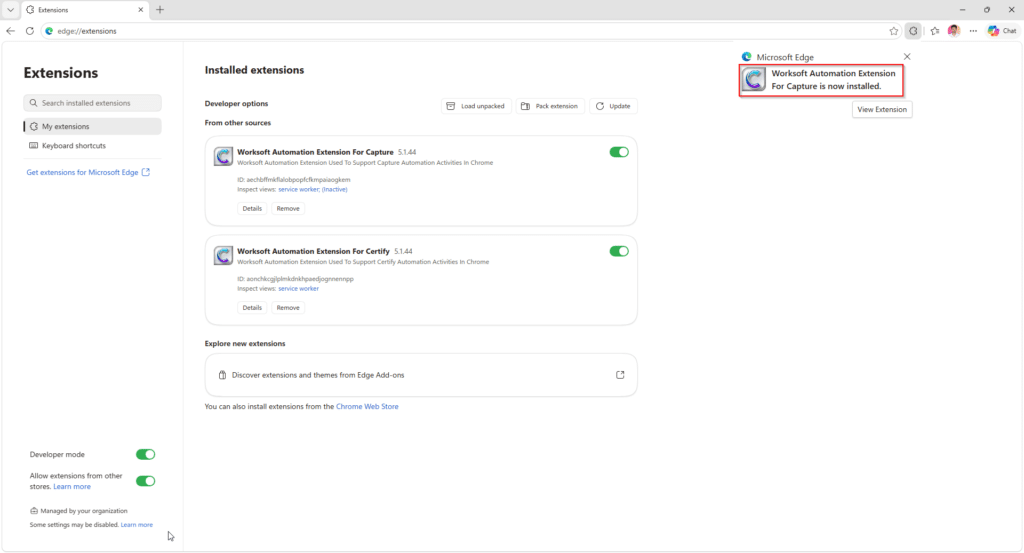The image size is (1024, 553).
Task: Go back with the back arrow
Action: pyautogui.click(x=10, y=31)
